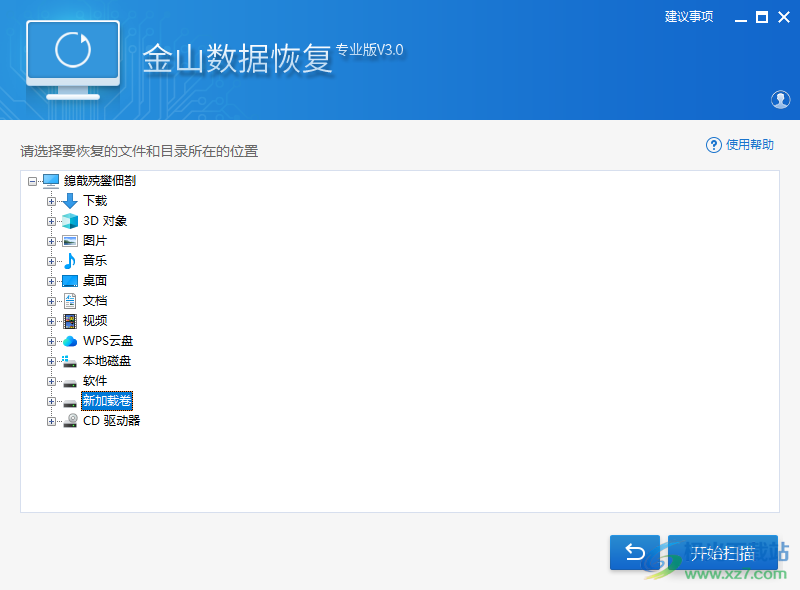Viewport: 800px width, 590px height.
Task: Click the 开始扫描 button
Action: (x=722, y=552)
